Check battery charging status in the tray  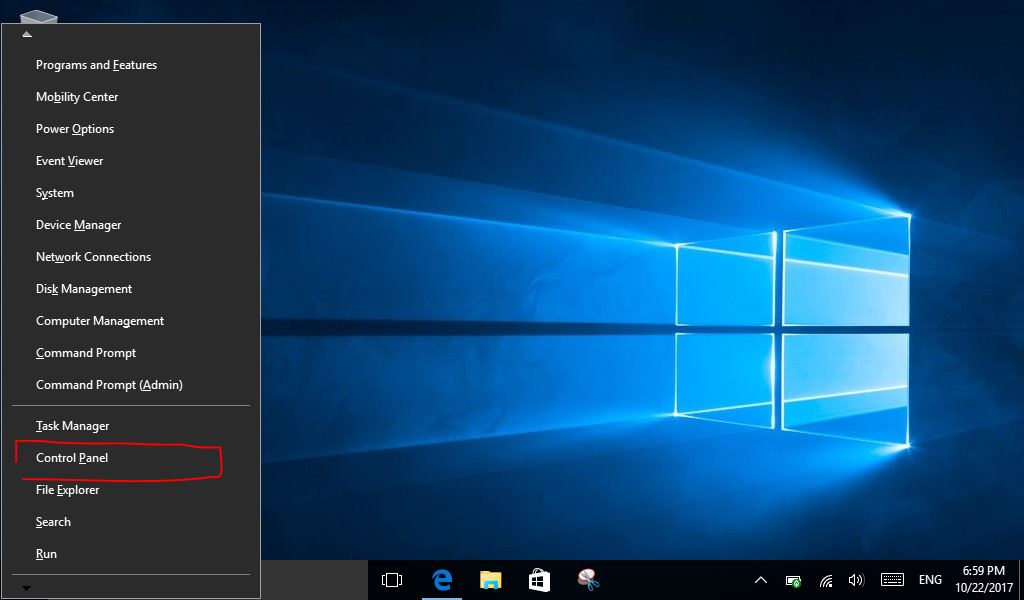pos(793,580)
